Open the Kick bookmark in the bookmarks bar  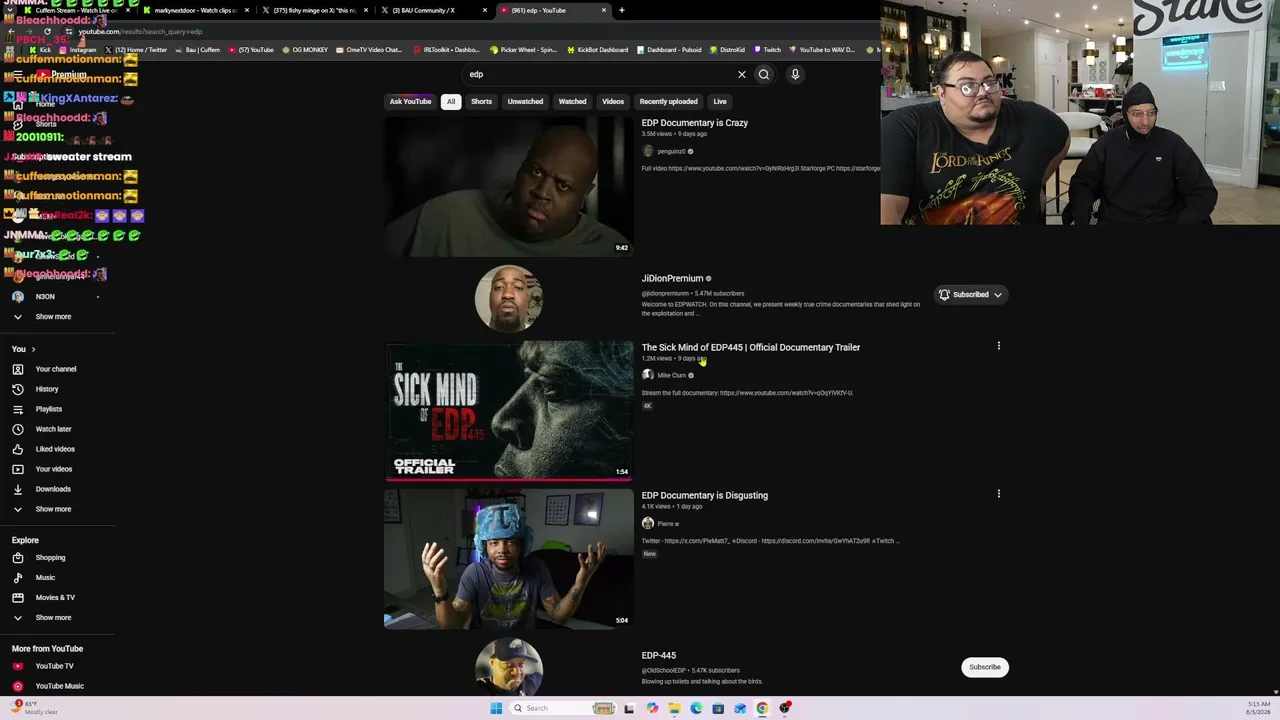[x=40, y=50]
